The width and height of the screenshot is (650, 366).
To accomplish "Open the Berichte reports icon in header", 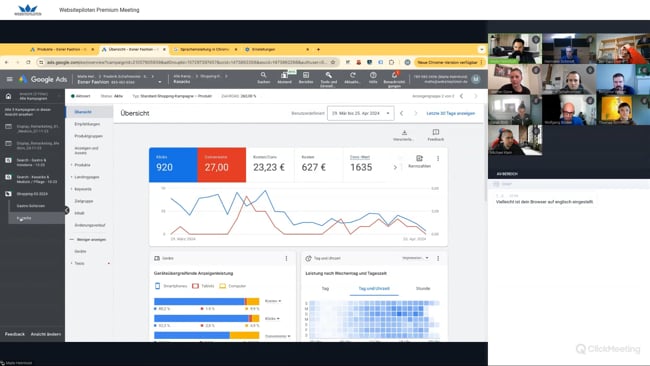I will pyautogui.click(x=306, y=78).
